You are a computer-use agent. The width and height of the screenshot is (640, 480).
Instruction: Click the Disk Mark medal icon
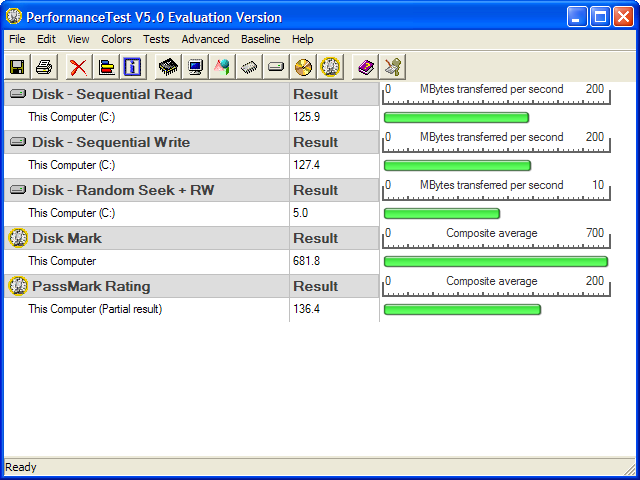click(x=18, y=238)
